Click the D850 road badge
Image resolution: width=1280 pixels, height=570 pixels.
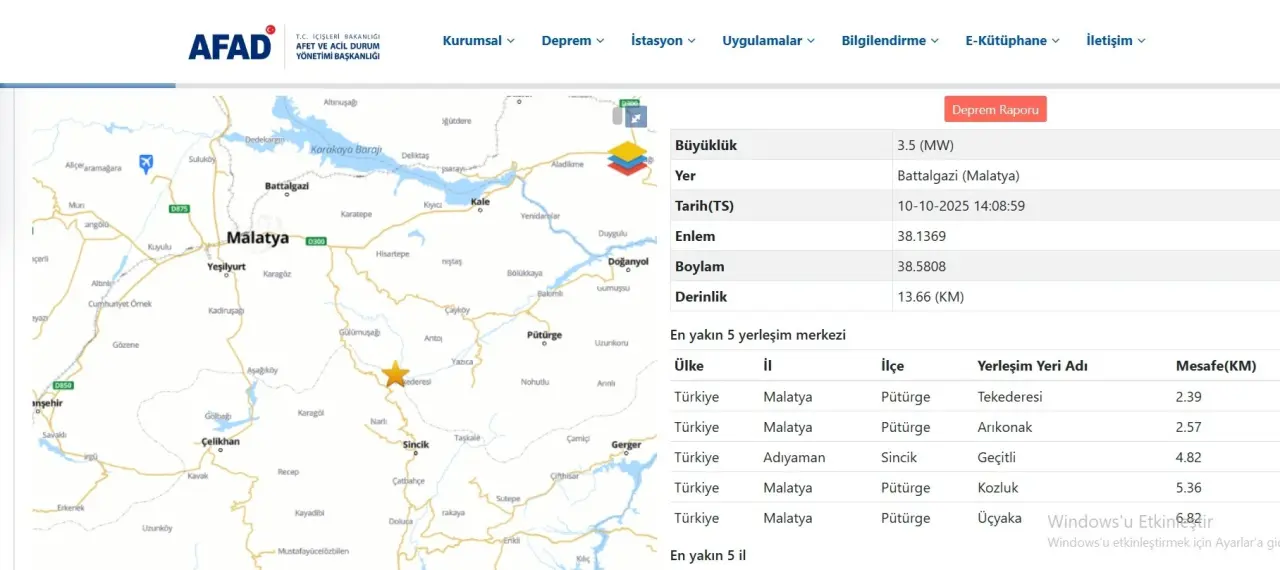coord(63,385)
